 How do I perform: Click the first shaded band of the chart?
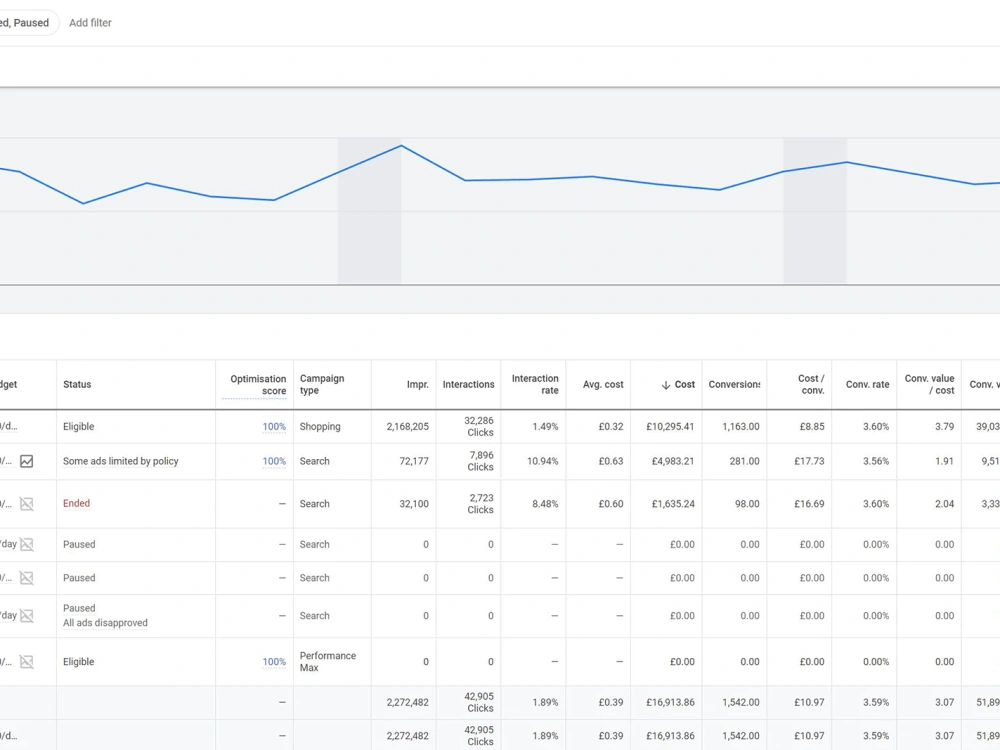coord(369,211)
